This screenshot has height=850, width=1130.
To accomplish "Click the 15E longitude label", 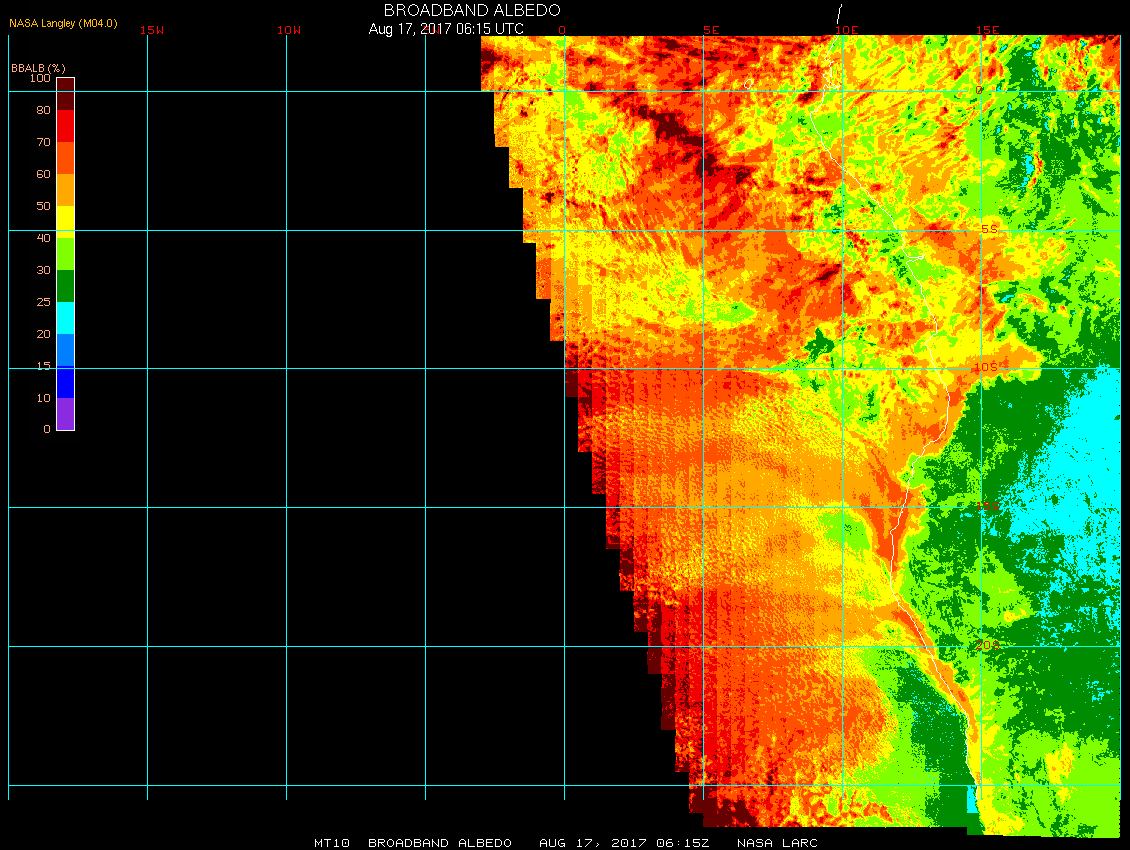I will point(988,30).
